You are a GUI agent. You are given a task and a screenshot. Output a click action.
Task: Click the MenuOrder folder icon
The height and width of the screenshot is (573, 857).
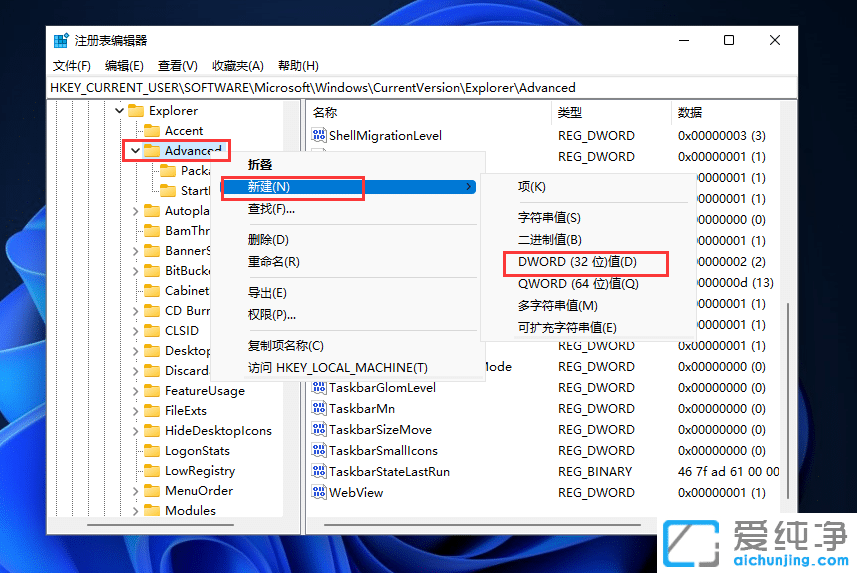tap(152, 491)
